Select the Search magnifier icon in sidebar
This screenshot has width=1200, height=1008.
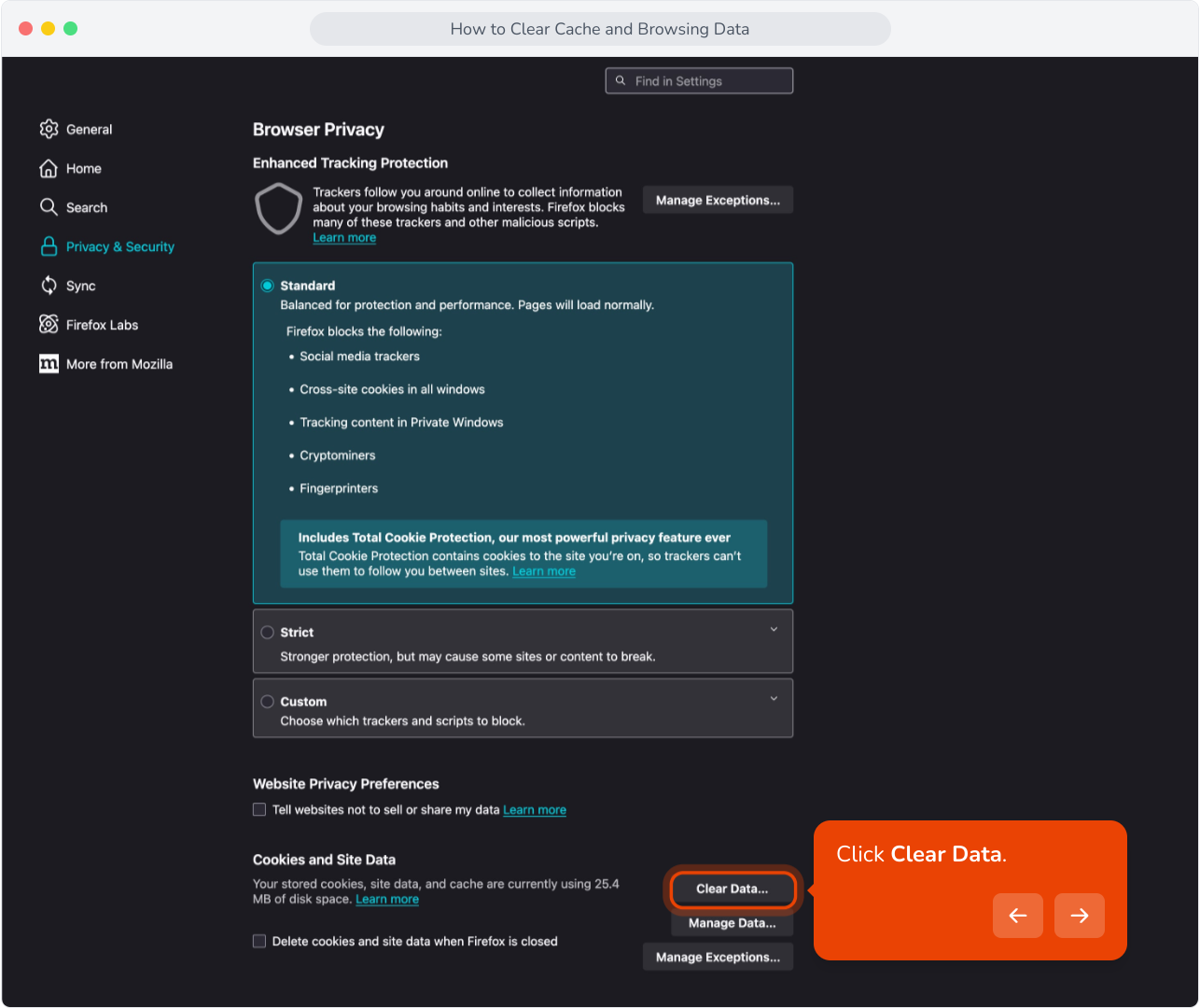[49, 207]
